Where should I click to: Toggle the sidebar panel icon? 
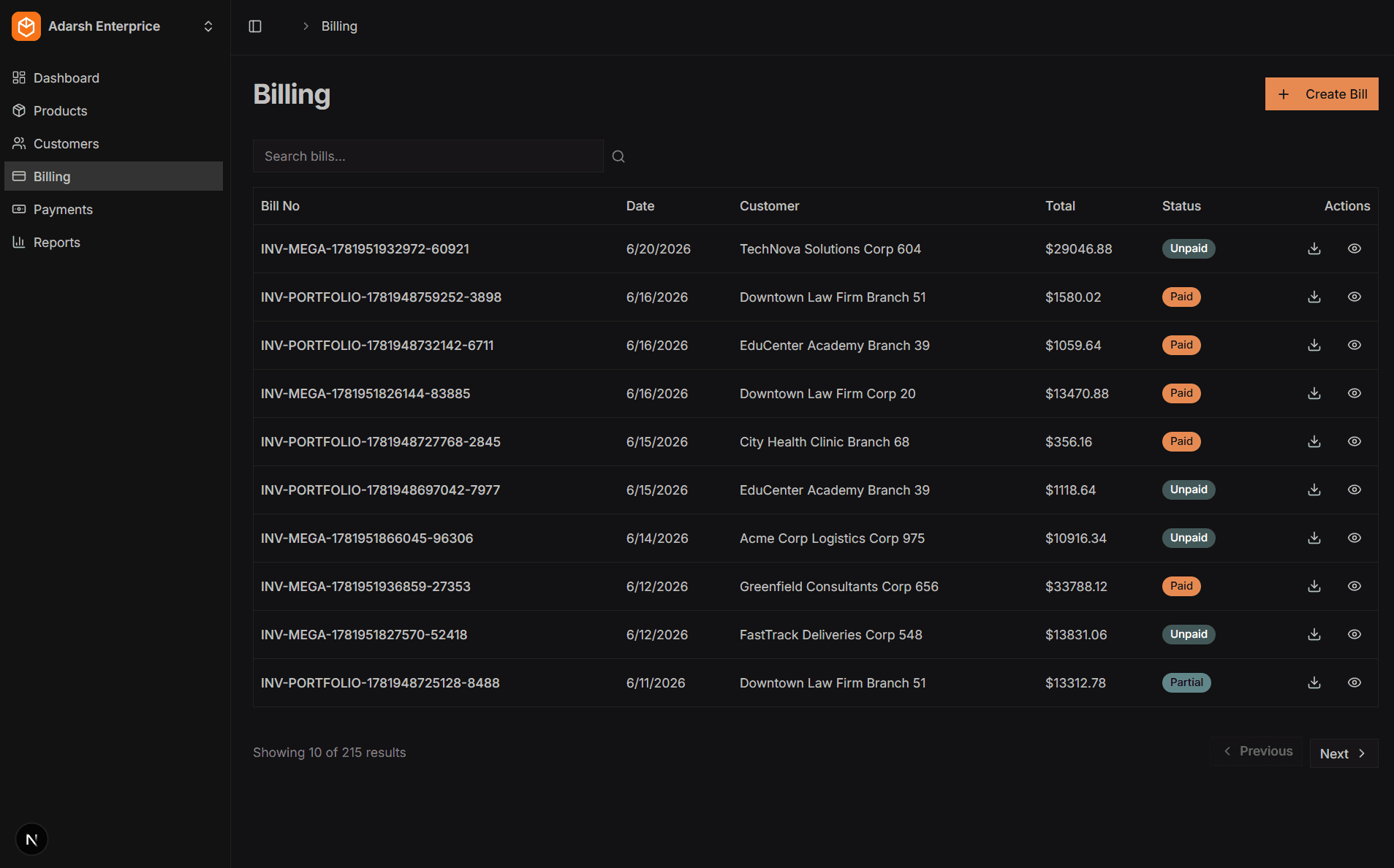coord(255,26)
